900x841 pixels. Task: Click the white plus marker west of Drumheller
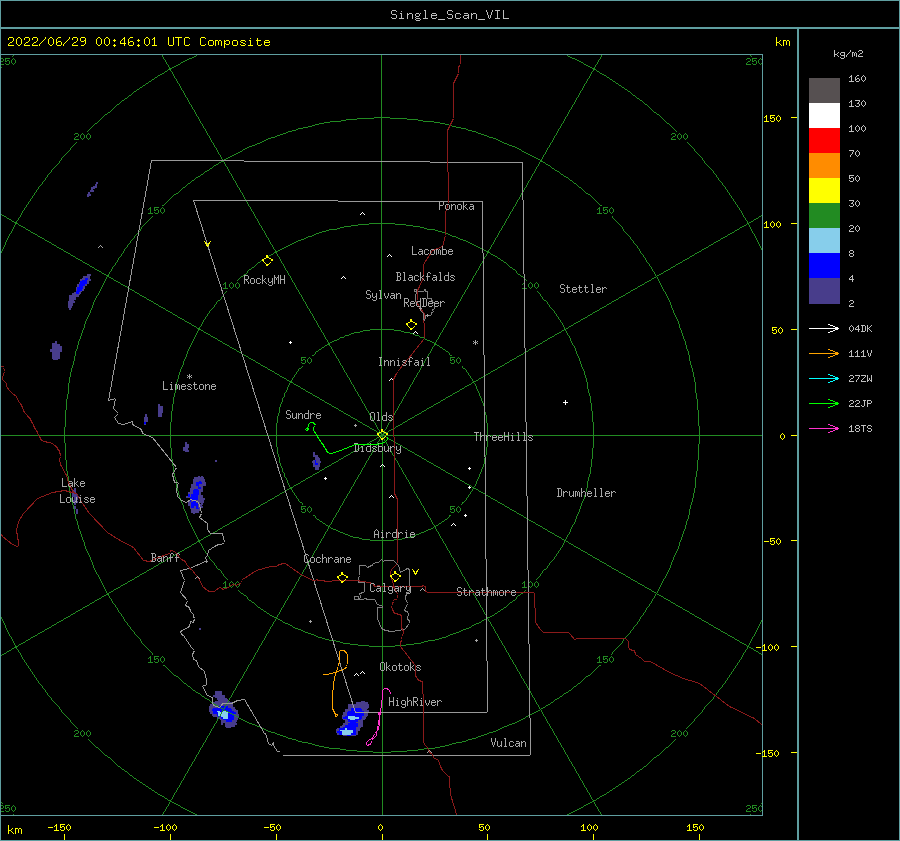tap(565, 402)
